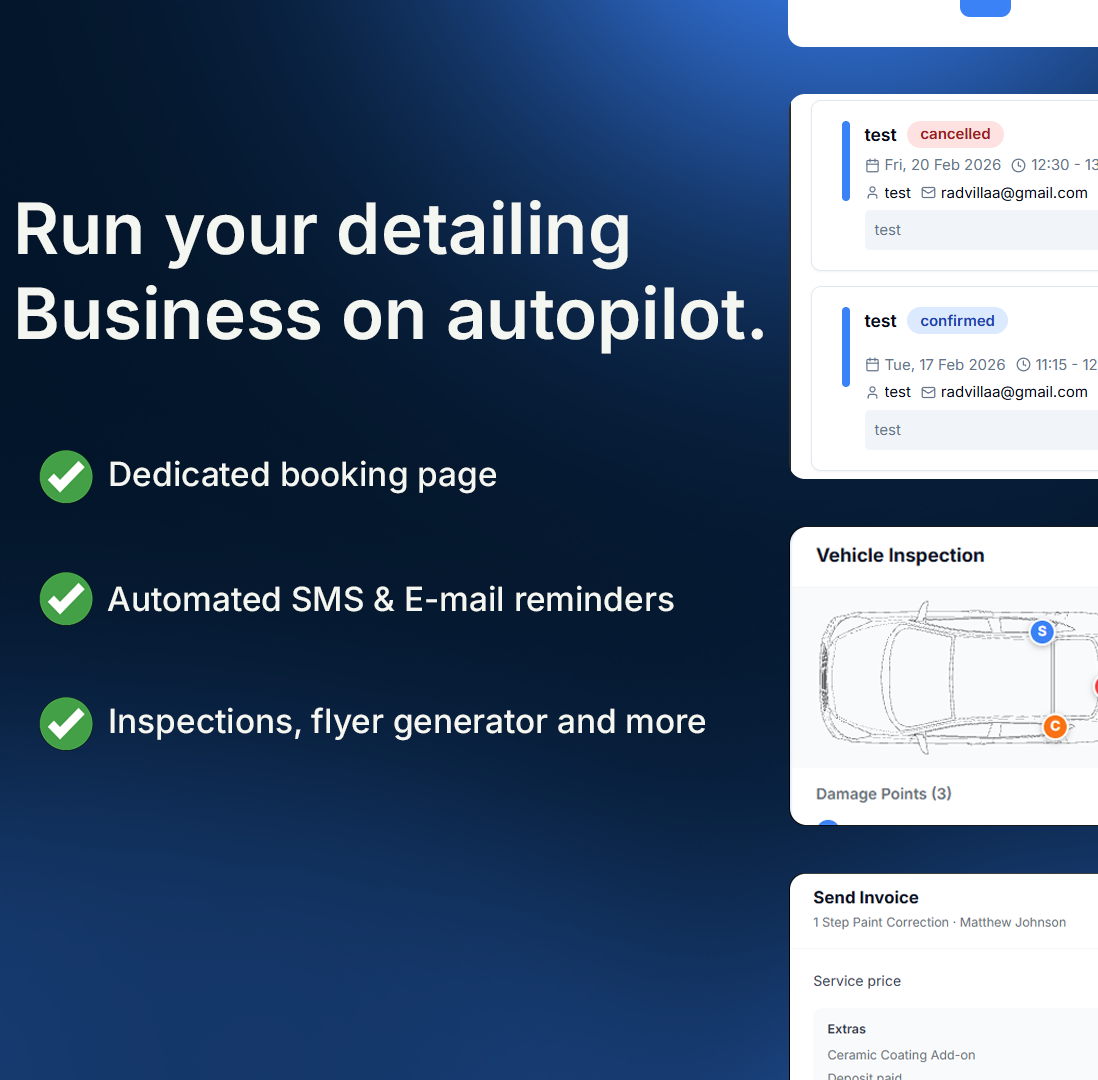Viewport: 1098px width, 1080px height.
Task: Select the orange C damage marker on the car
Action: tap(1055, 727)
